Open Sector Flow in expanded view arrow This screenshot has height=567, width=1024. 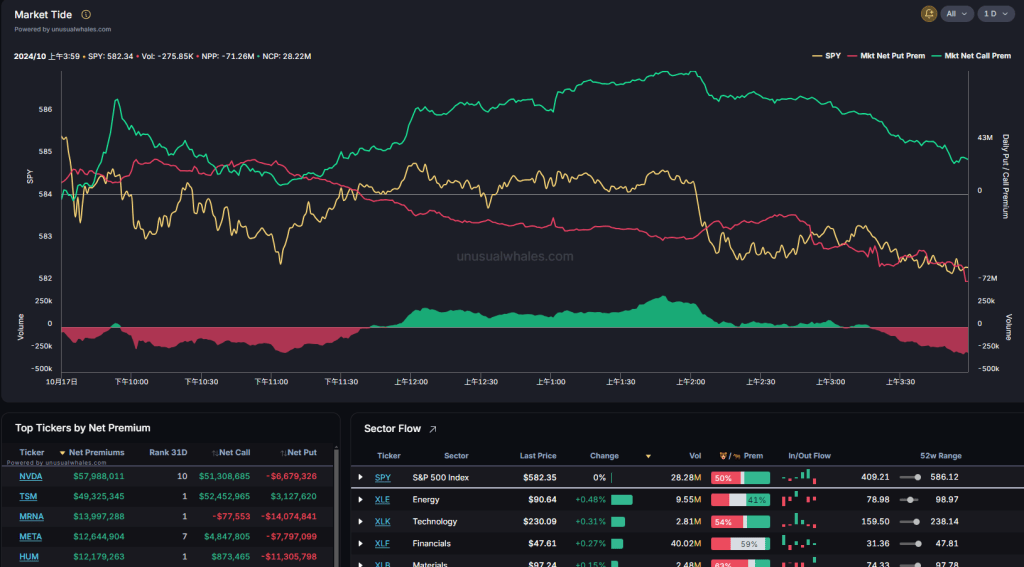click(433, 429)
